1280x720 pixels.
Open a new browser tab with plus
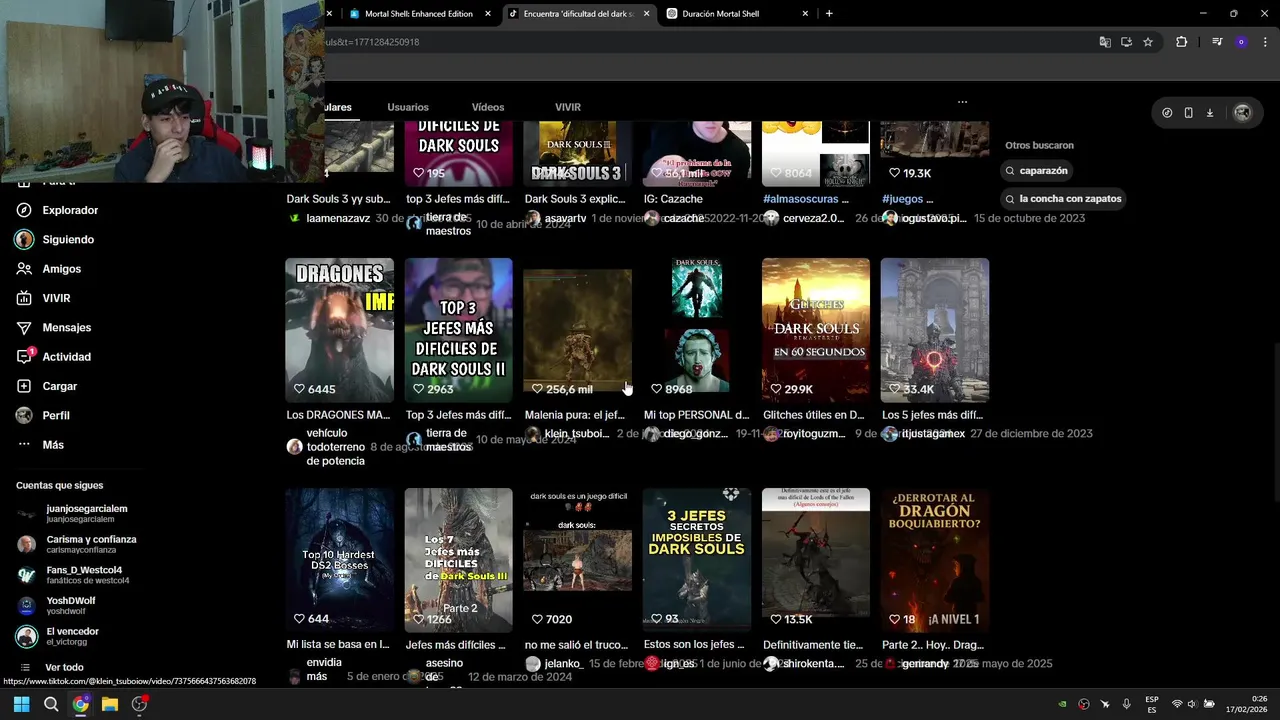[x=829, y=14]
